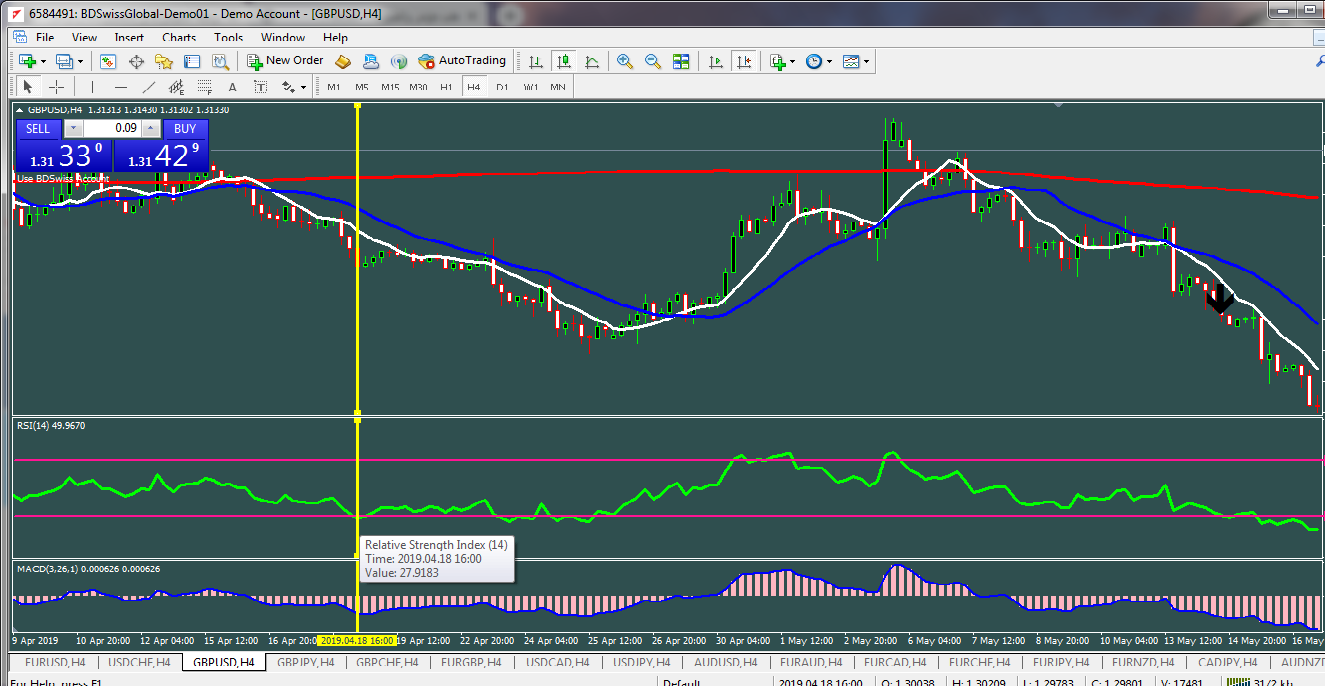Click the New Order button
Image resolution: width=1325 pixels, height=686 pixels.
pyautogui.click(x=286, y=61)
